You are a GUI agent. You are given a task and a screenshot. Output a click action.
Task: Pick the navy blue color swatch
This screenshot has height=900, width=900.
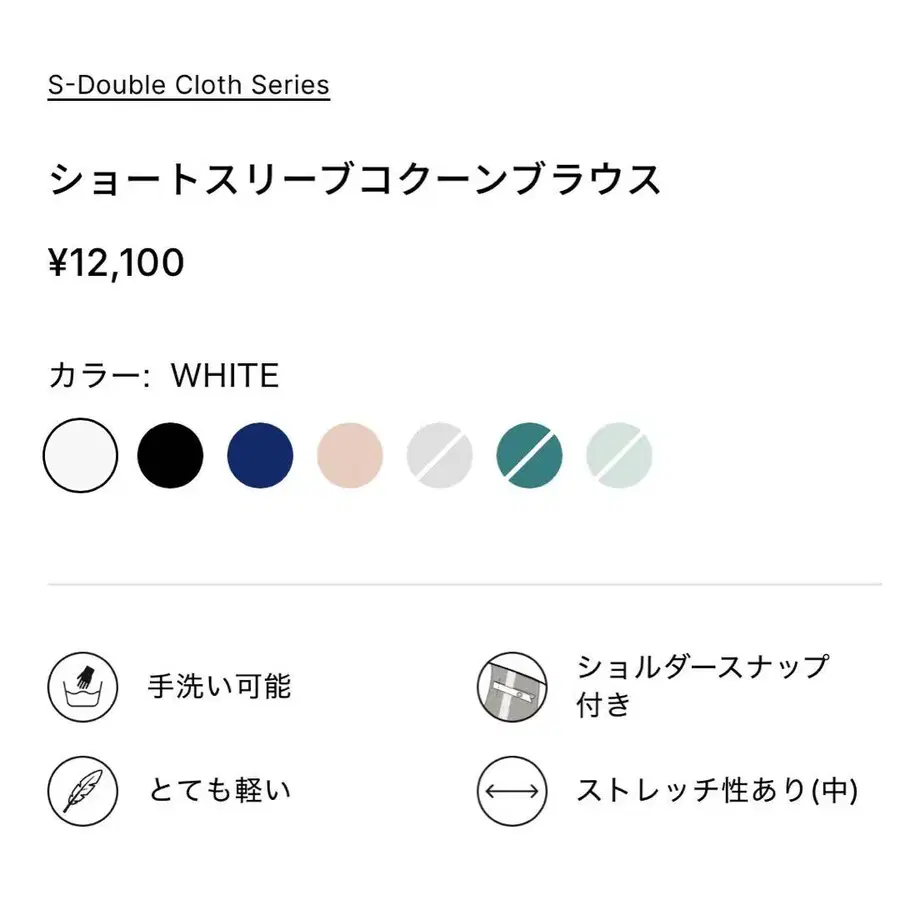260,456
